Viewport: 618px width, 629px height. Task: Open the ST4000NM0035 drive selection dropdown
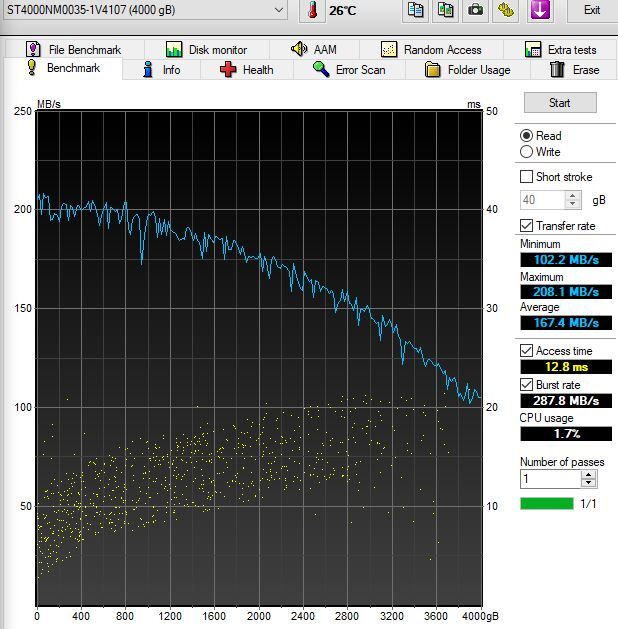tap(277, 10)
